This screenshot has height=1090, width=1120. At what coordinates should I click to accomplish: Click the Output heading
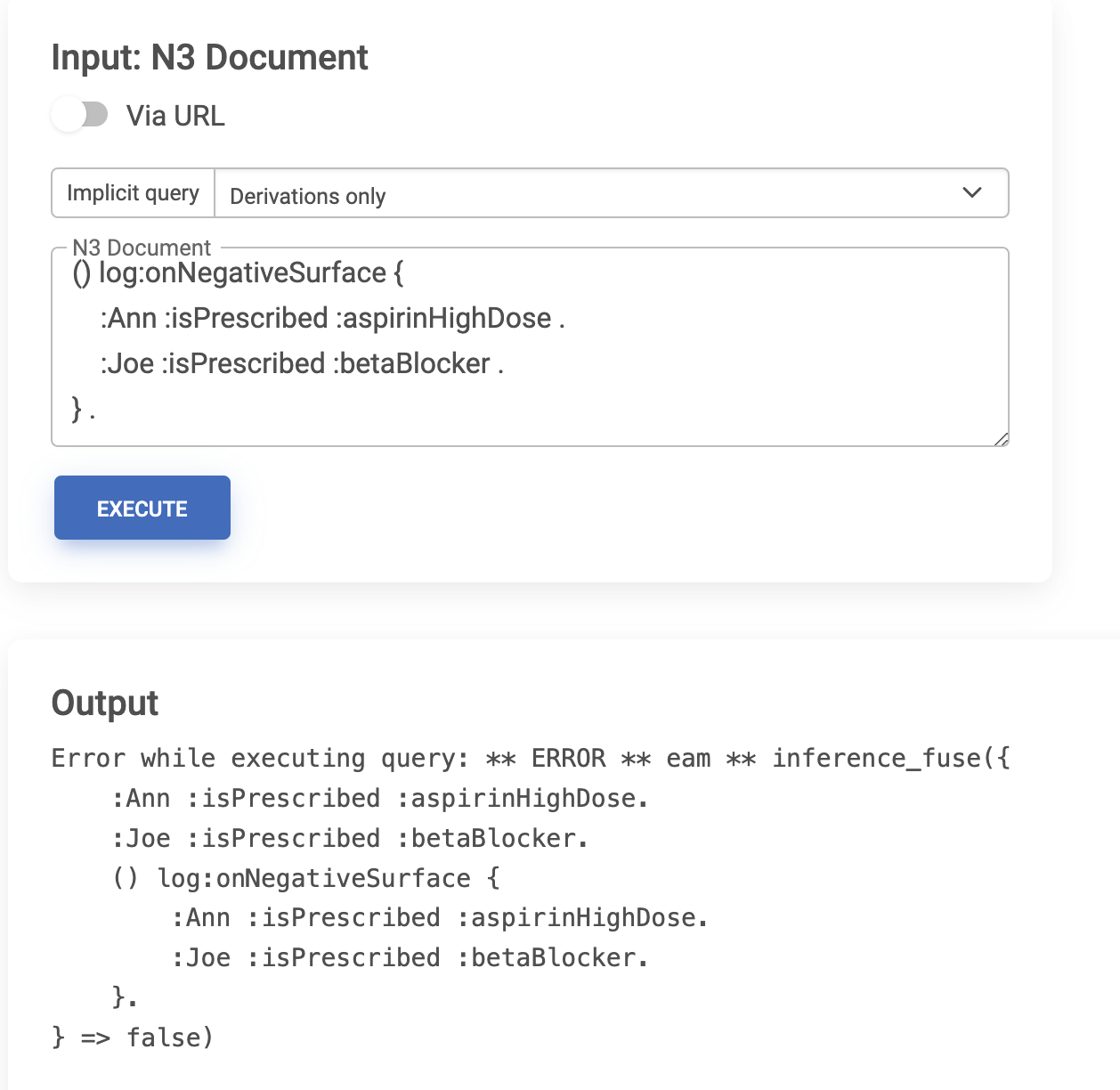click(x=105, y=703)
